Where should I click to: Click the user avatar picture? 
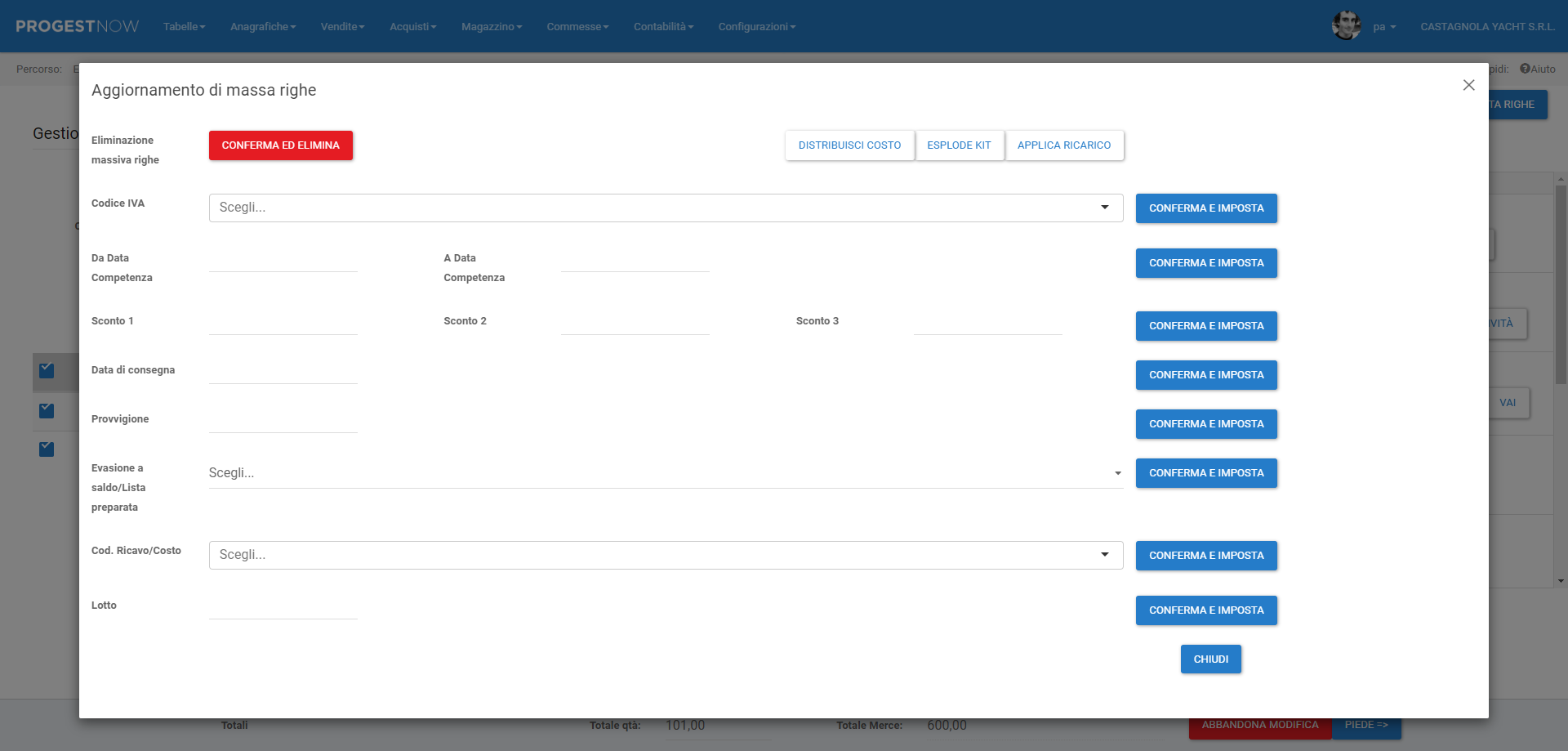pyautogui.click(x=1346, y=26)
